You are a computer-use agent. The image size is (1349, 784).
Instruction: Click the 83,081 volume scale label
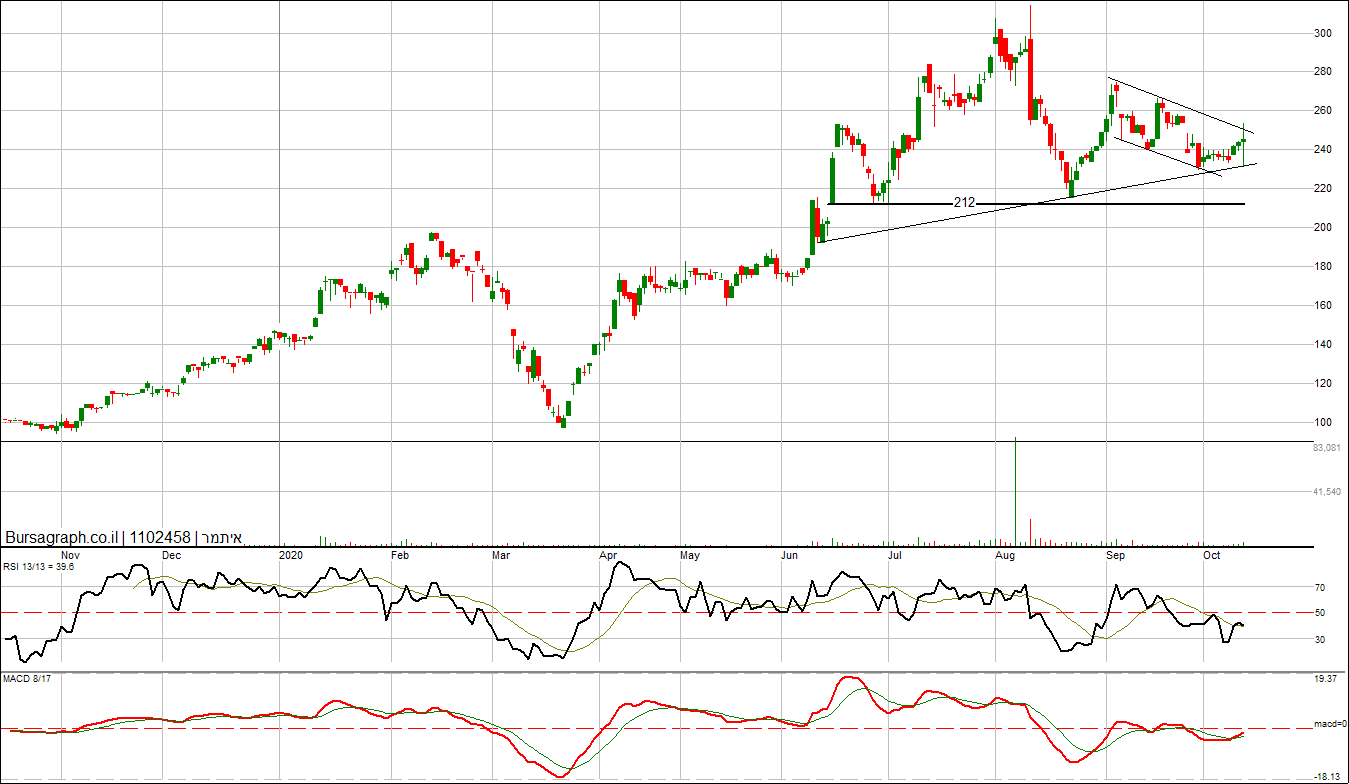[x=1325, y=449]
